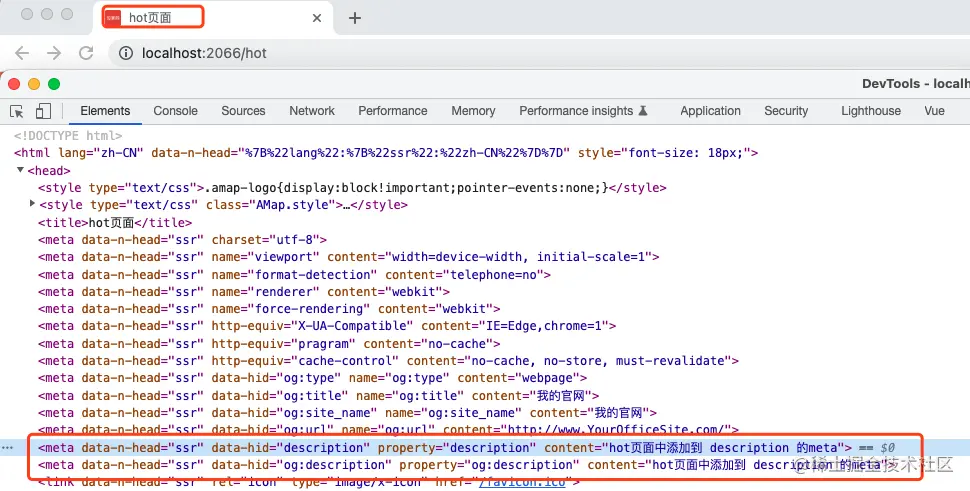The width and height of the screenshot is (970, 491).
Task: Click the hot页面 tab favicon
Action: pyautogui.click(x=113, y=18)
